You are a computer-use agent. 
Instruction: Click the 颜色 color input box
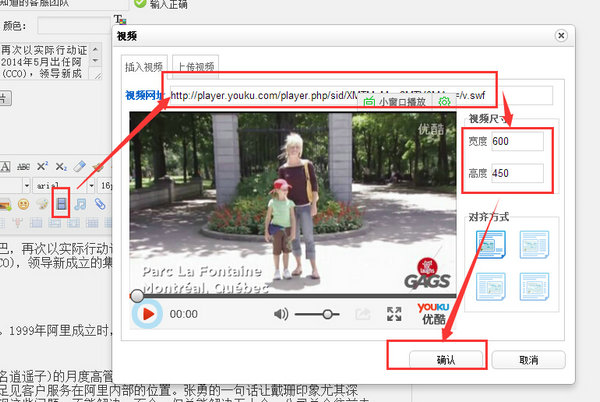[x=74, y=26]
